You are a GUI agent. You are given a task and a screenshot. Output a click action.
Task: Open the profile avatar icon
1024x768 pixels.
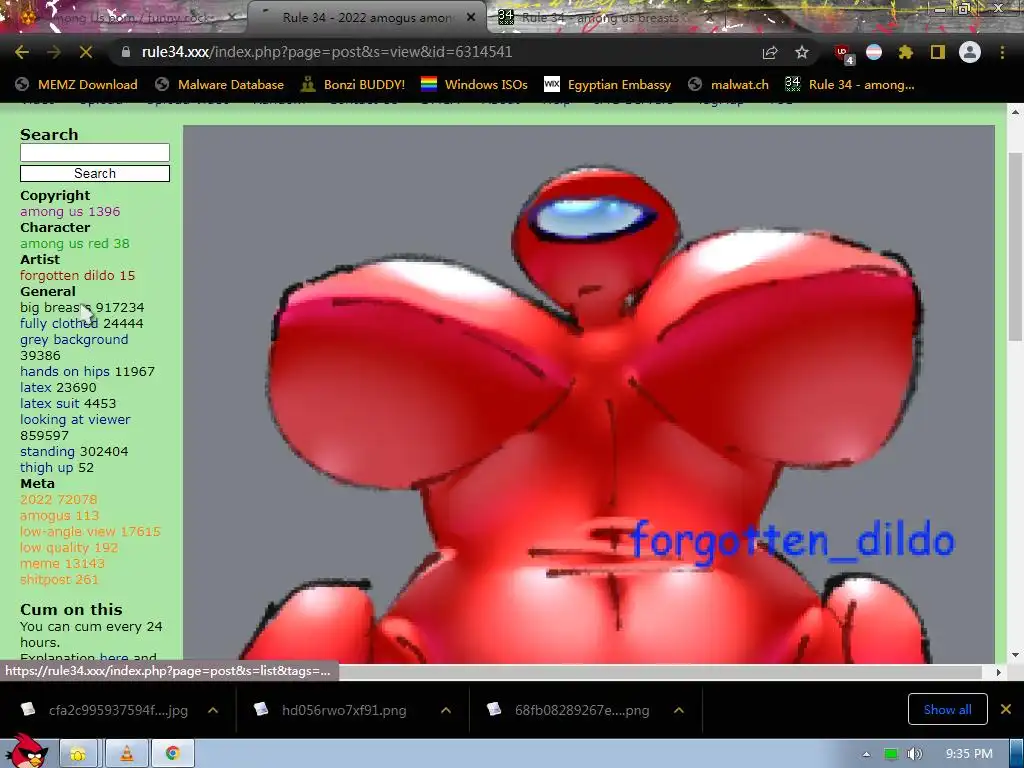coord(970,52)
